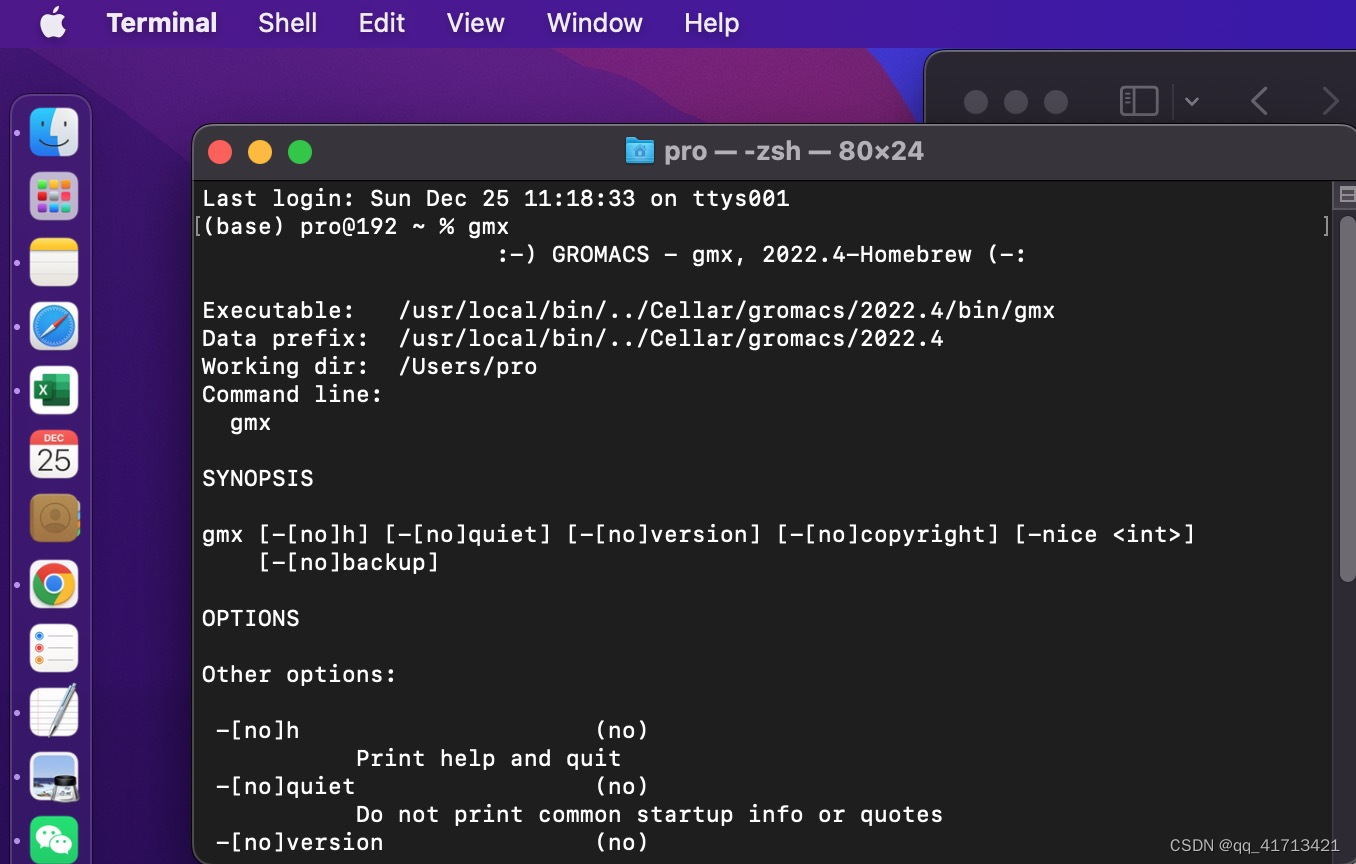Launch WeChat from the Dock

[x=54, y=840]
